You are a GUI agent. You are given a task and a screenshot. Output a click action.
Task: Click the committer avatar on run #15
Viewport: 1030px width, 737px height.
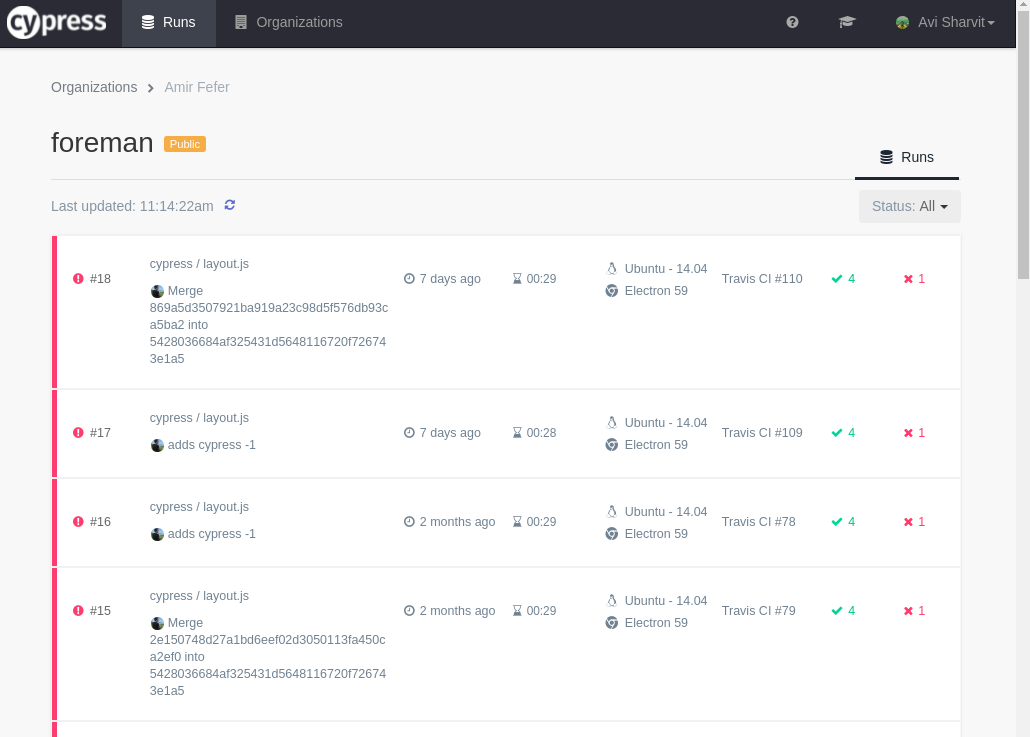coord(157,623)
